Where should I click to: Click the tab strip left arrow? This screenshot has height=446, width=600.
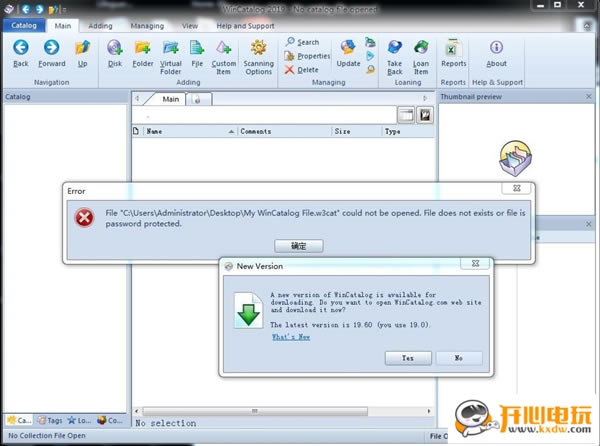137,98
